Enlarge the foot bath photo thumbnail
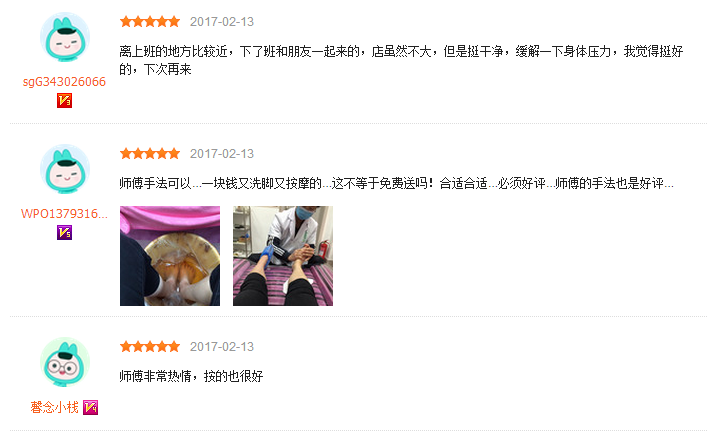The height and width of the screenshot is (441, 708). coord(170,256)
